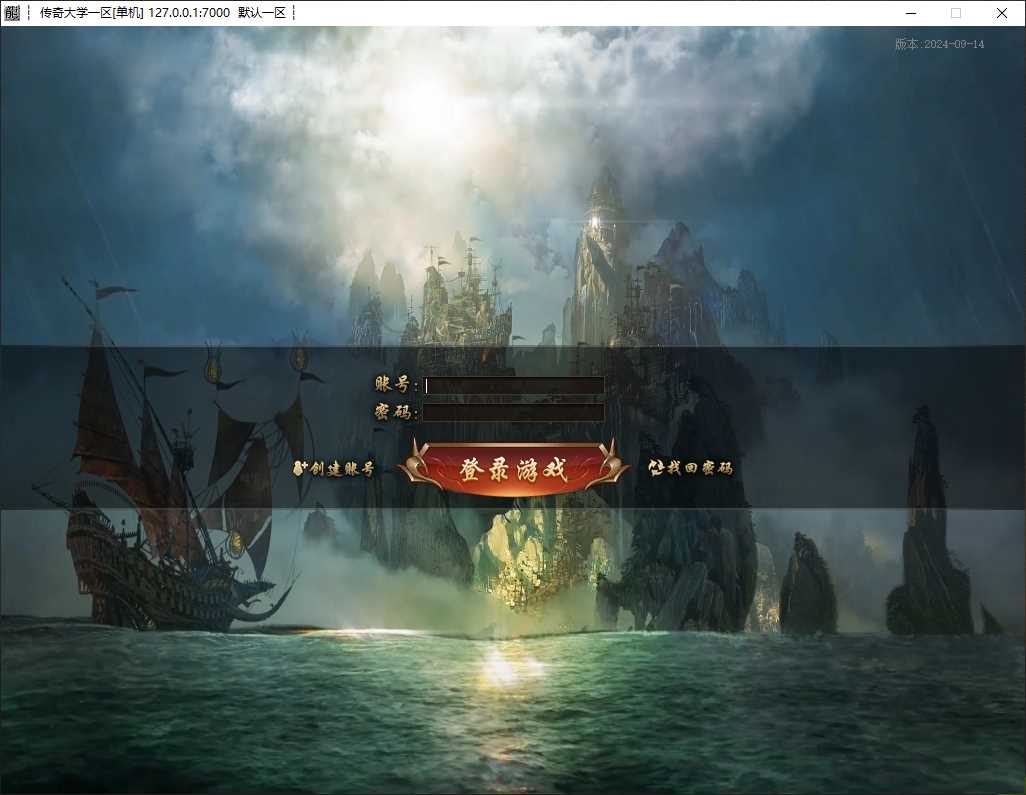Click the 登录游戏 login button
The image size is (1026, 795).
tap(513, 468)
